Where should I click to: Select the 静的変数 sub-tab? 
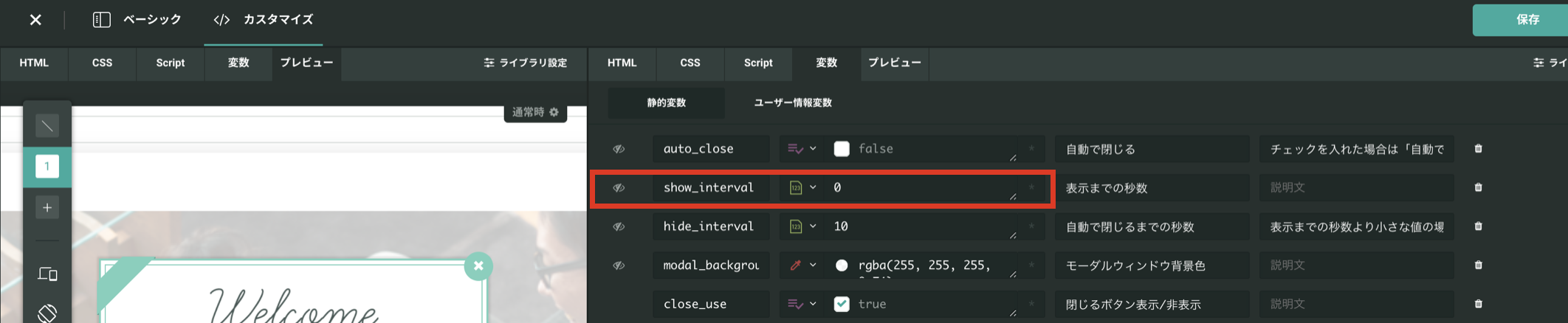point(666,103)
